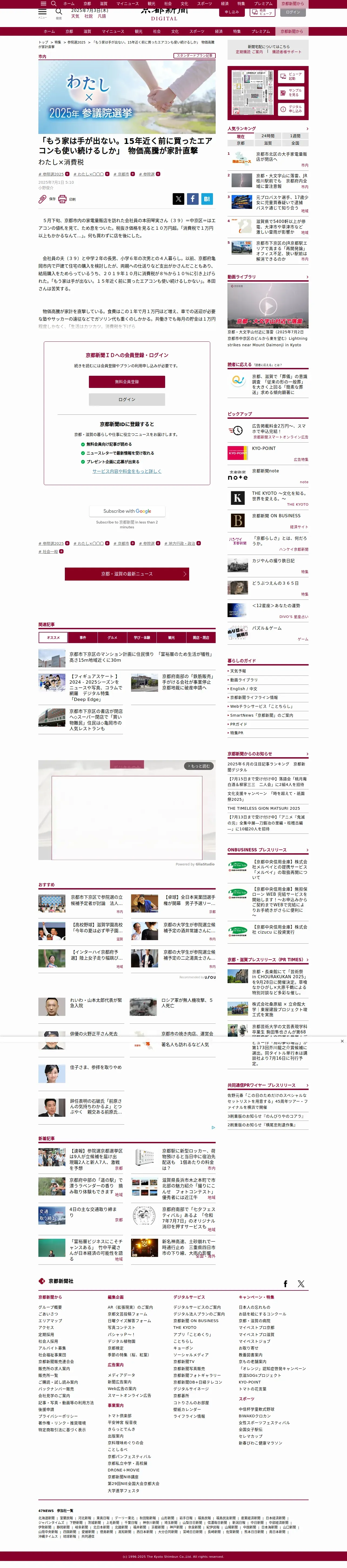347x1568 pixels.
Task: Click the hands-holding 参院選 hero image
Action: 127,97
